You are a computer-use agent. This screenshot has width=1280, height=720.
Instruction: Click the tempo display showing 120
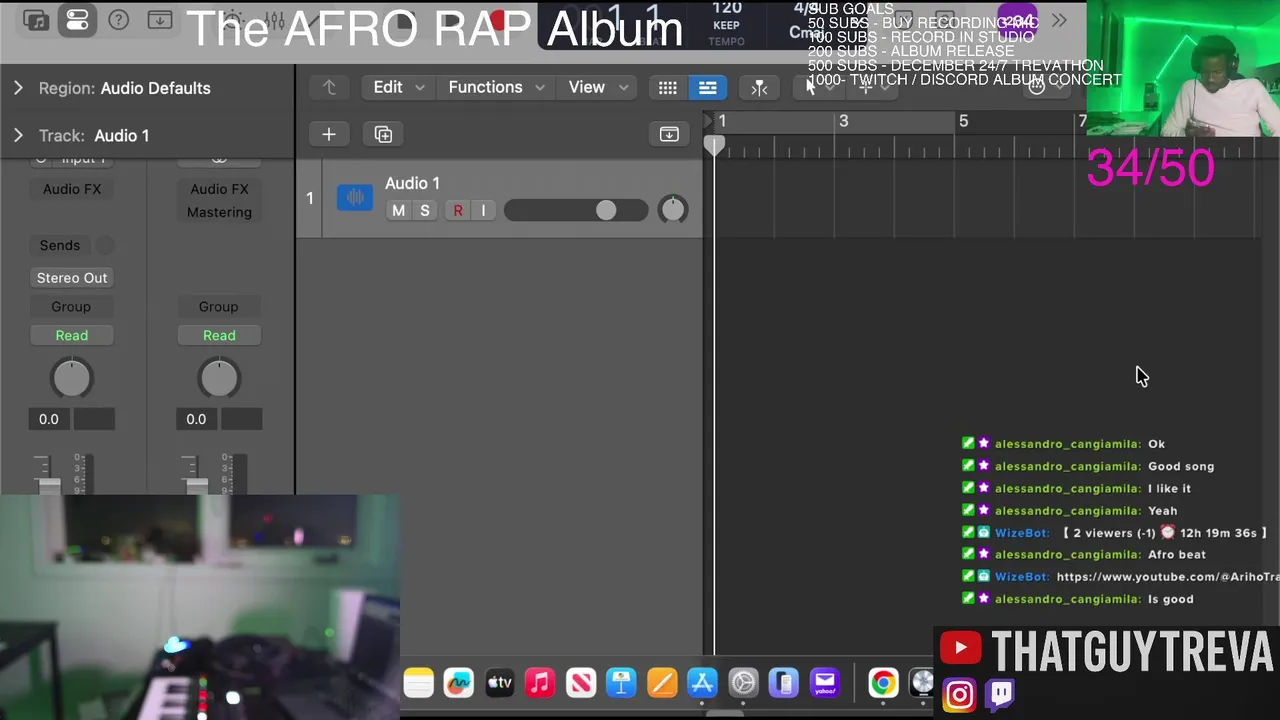(x=727, y=10)
